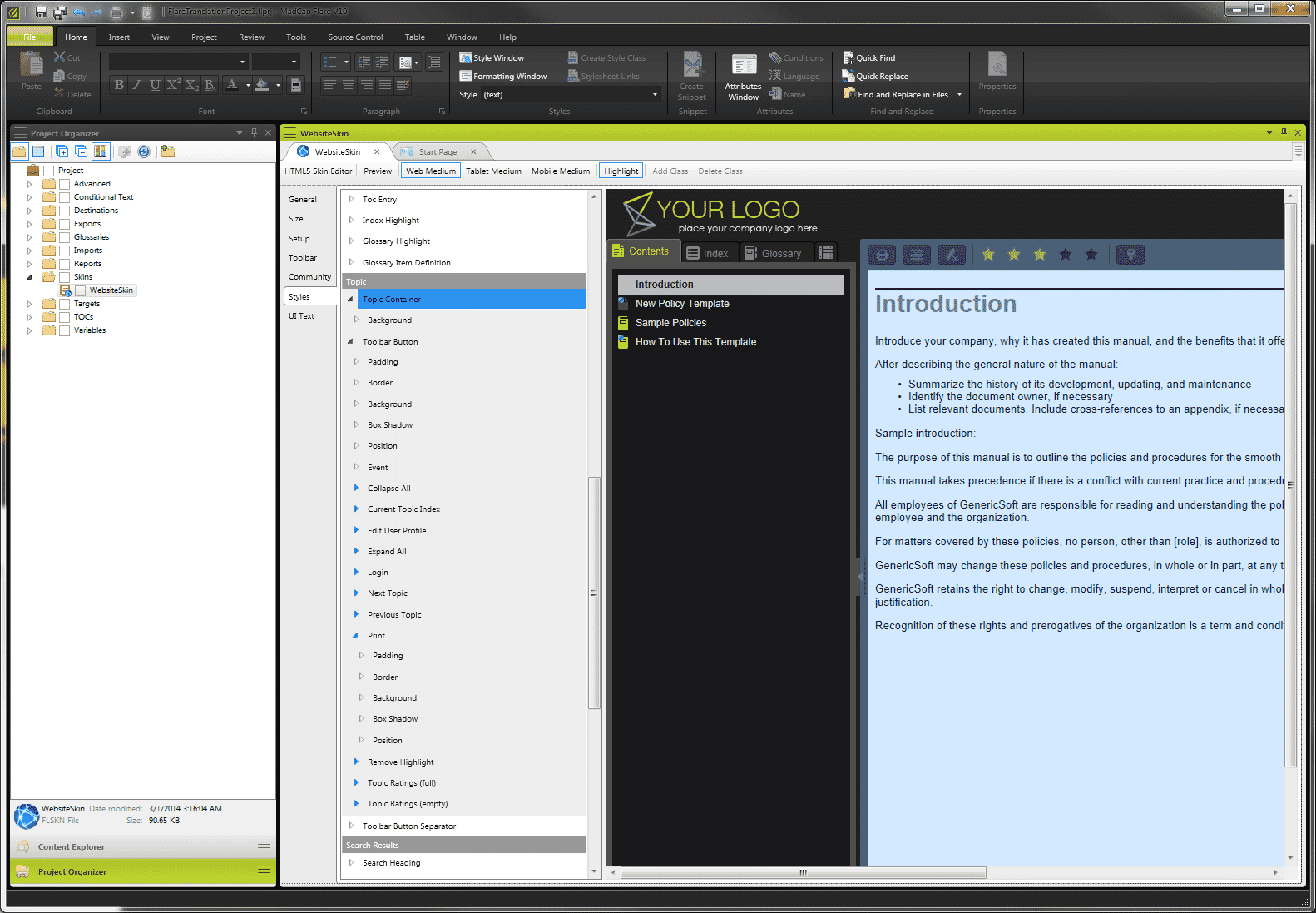Click the print button in skin preview toolbar
Viewport: 1316px width, 913px height.
tap(881, 255)
